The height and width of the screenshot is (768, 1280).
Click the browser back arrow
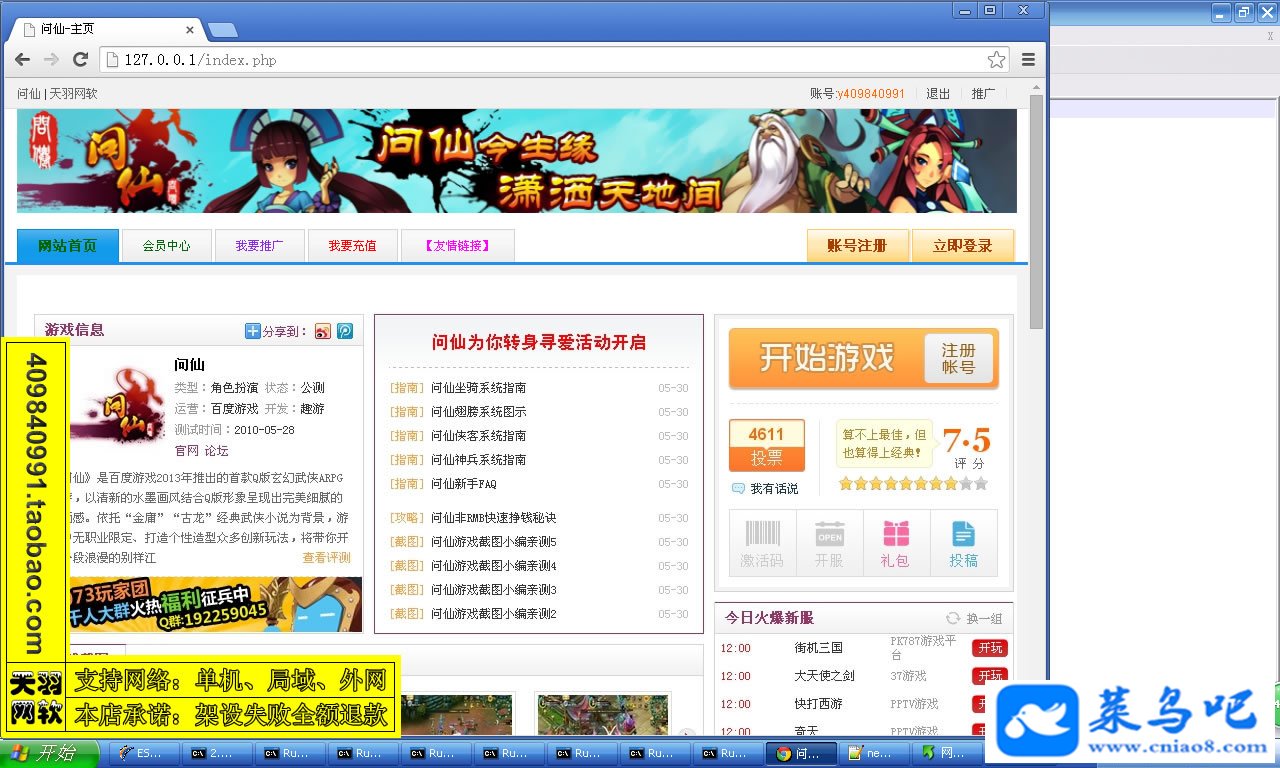click(x=23, y=60)
